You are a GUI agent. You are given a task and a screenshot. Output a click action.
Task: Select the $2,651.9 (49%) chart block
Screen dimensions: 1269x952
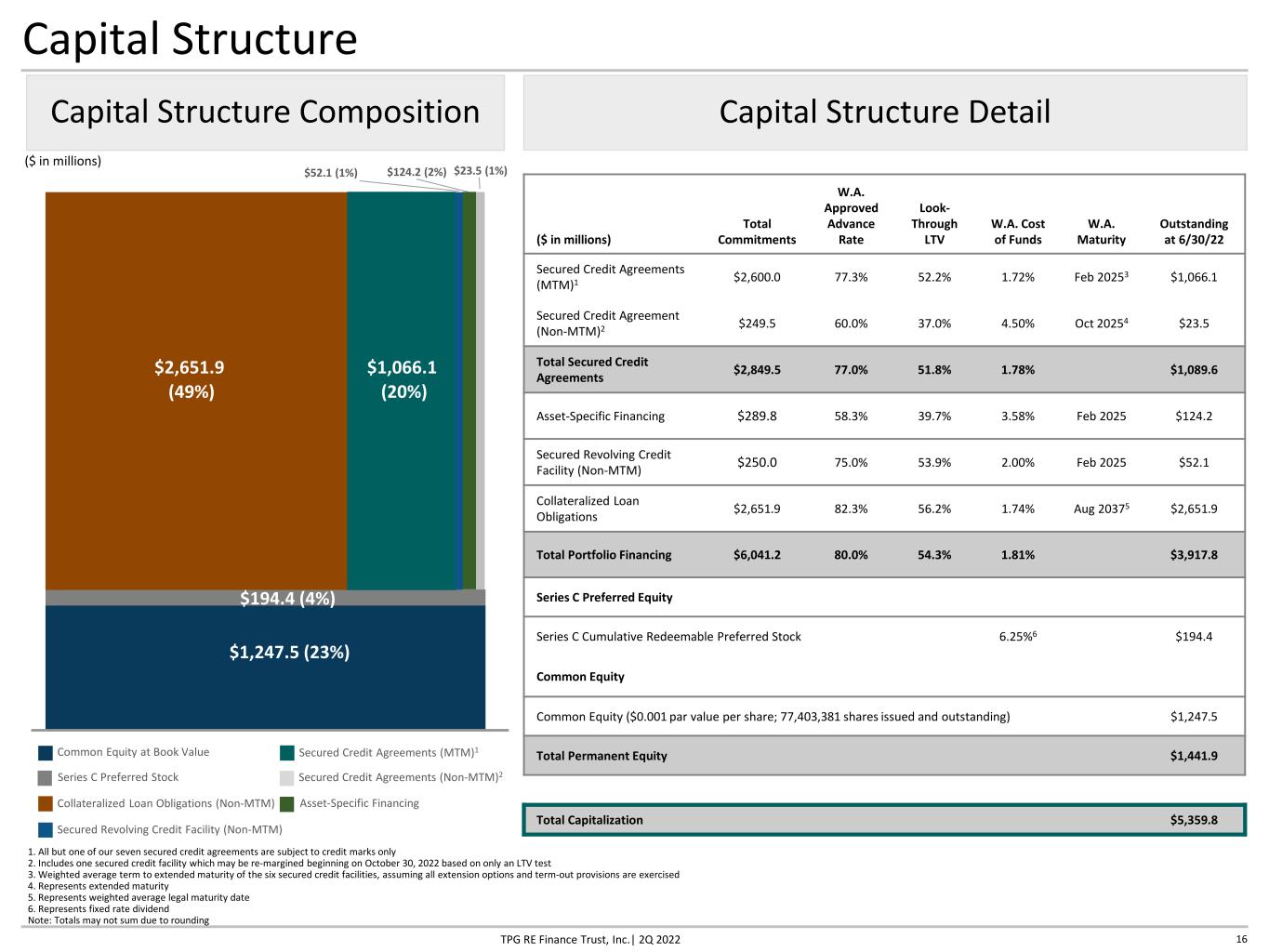coord(196,390)
